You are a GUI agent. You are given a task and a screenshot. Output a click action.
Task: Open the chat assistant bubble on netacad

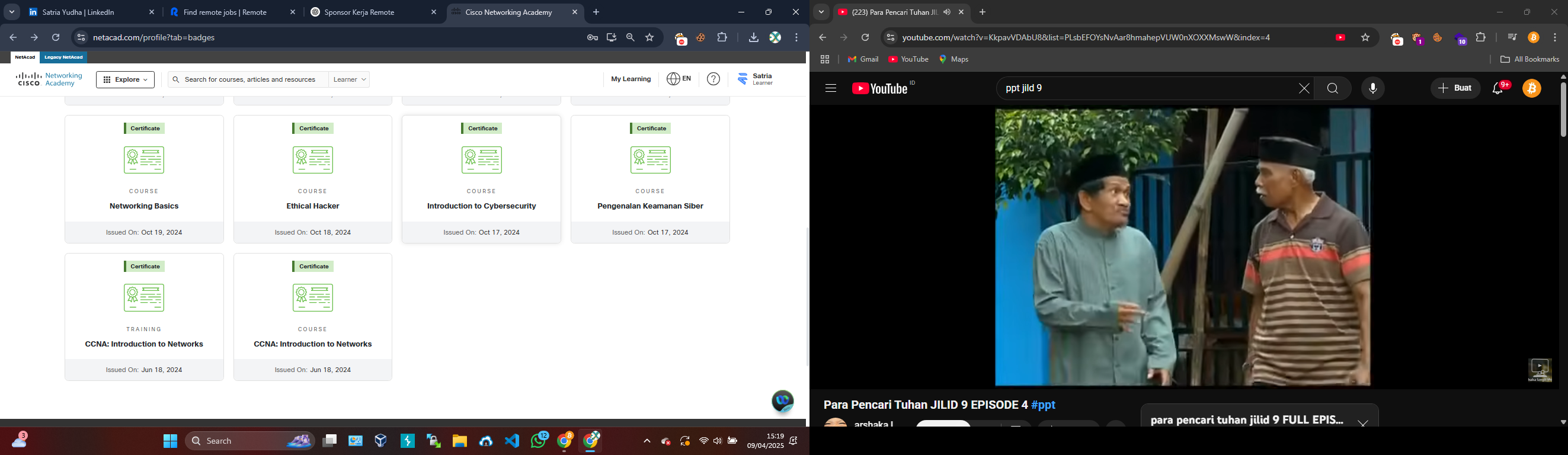(x=783, y=401)
